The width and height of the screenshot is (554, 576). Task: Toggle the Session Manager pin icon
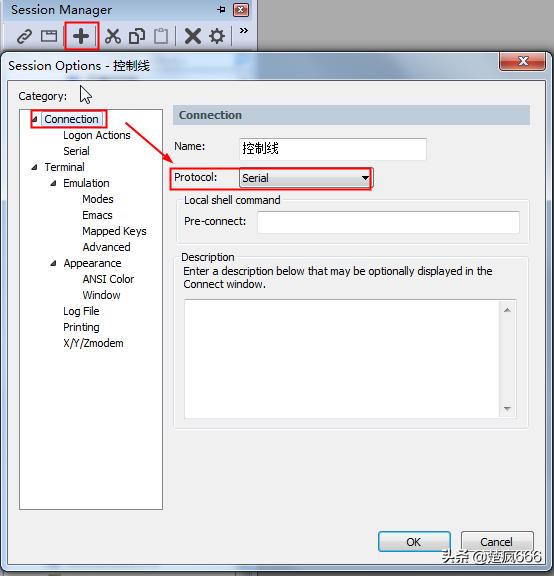222,10
